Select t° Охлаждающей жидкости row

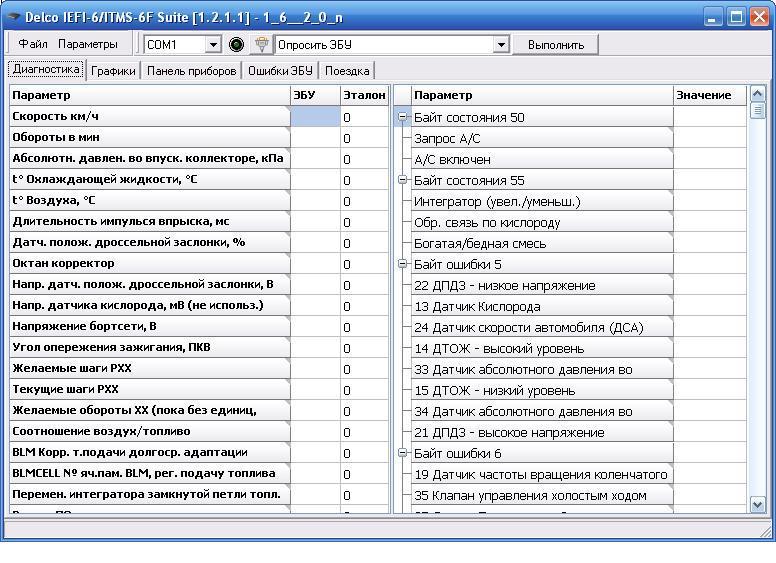[149, 180]
